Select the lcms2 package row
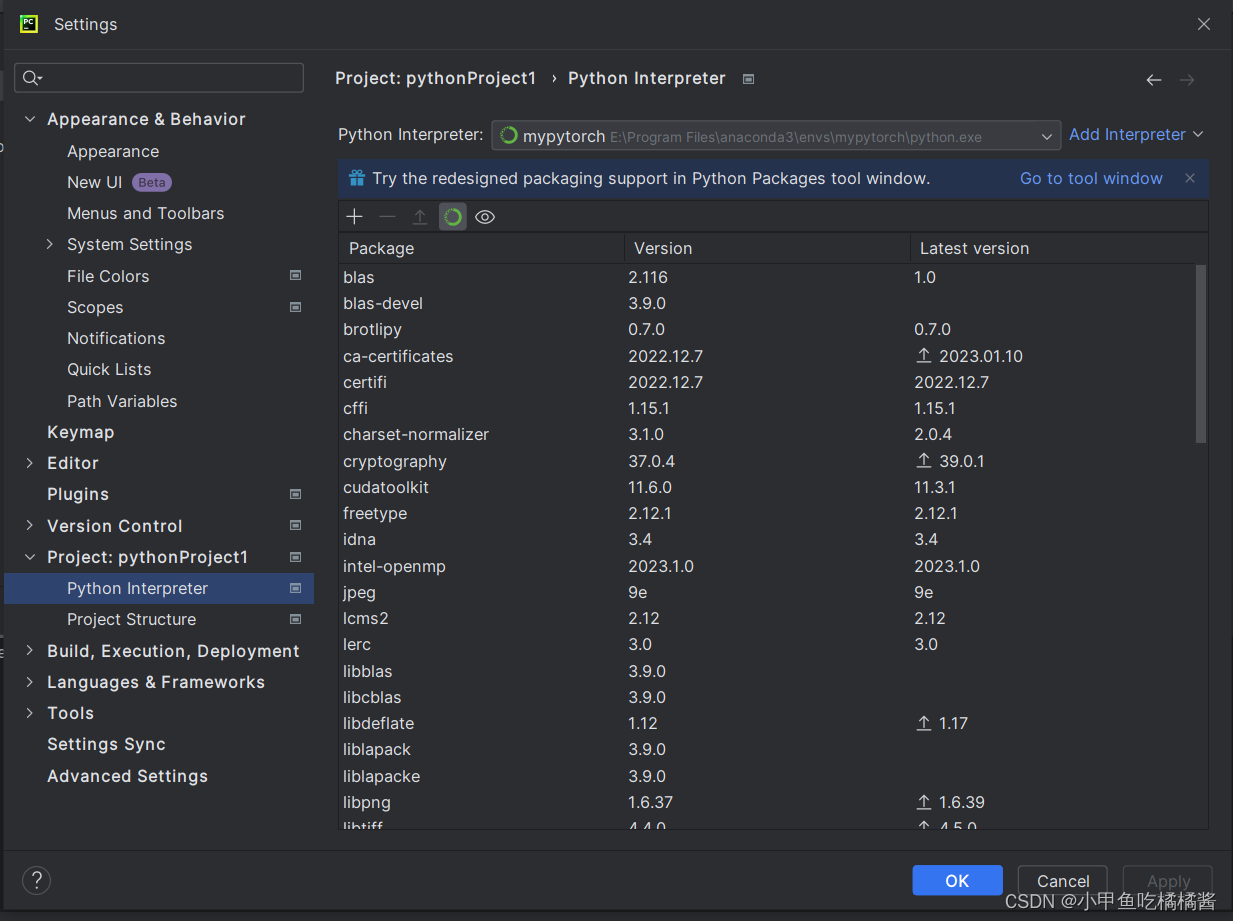 pos(767,618)
